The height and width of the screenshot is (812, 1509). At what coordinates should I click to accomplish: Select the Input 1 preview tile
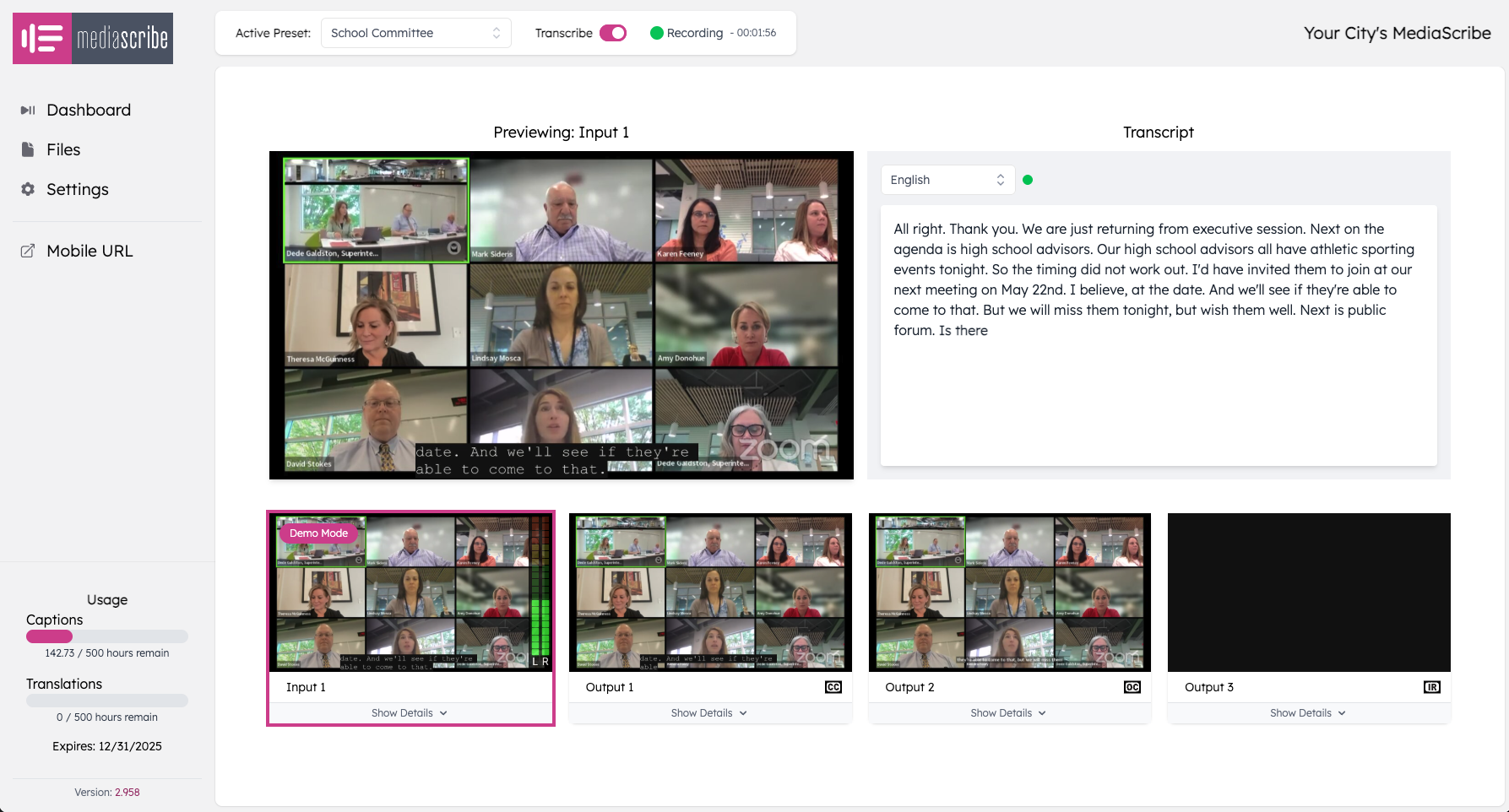tap(410, 592)
